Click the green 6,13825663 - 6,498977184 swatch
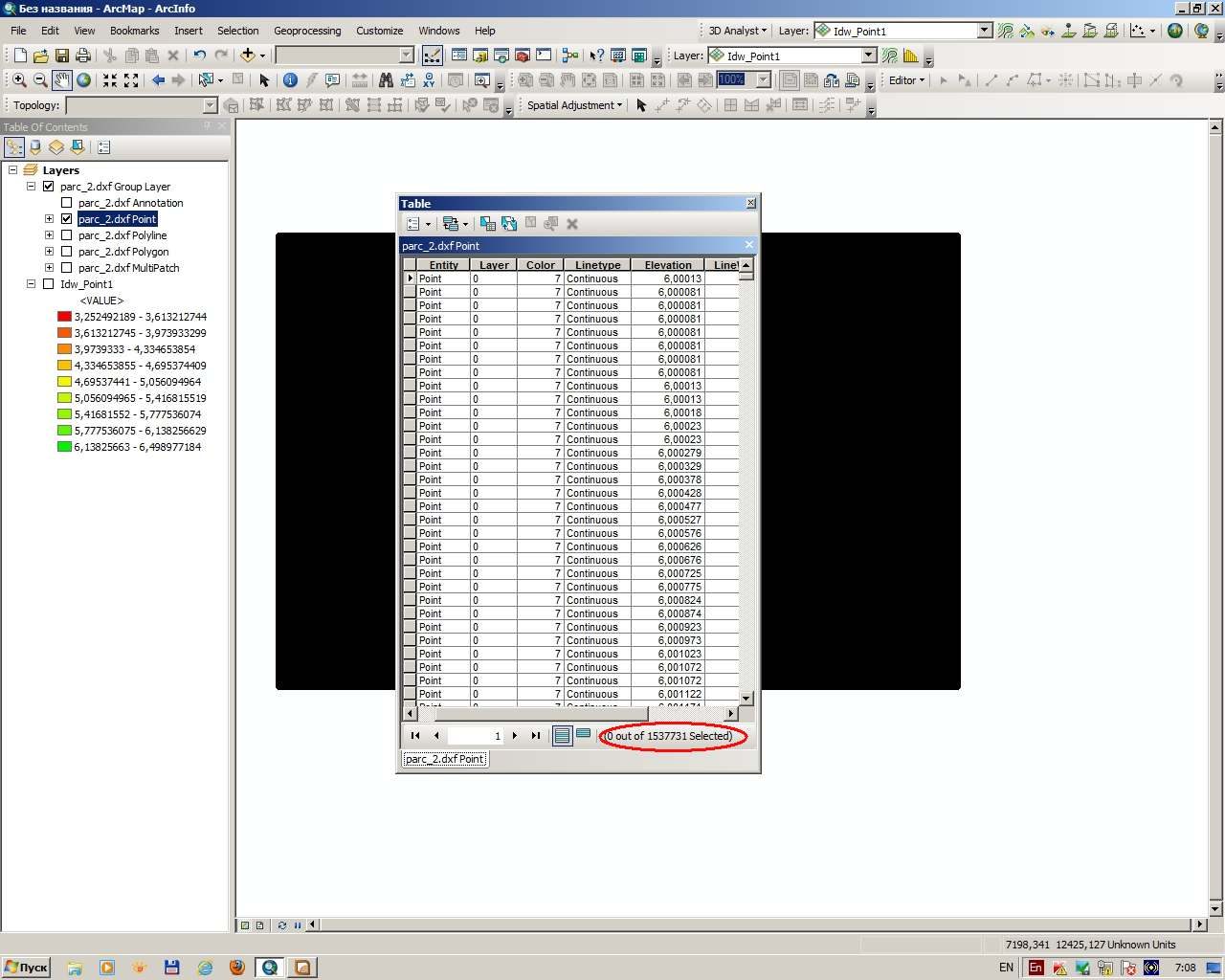This screenshot has width=1225, height=980. click(64, 447)
